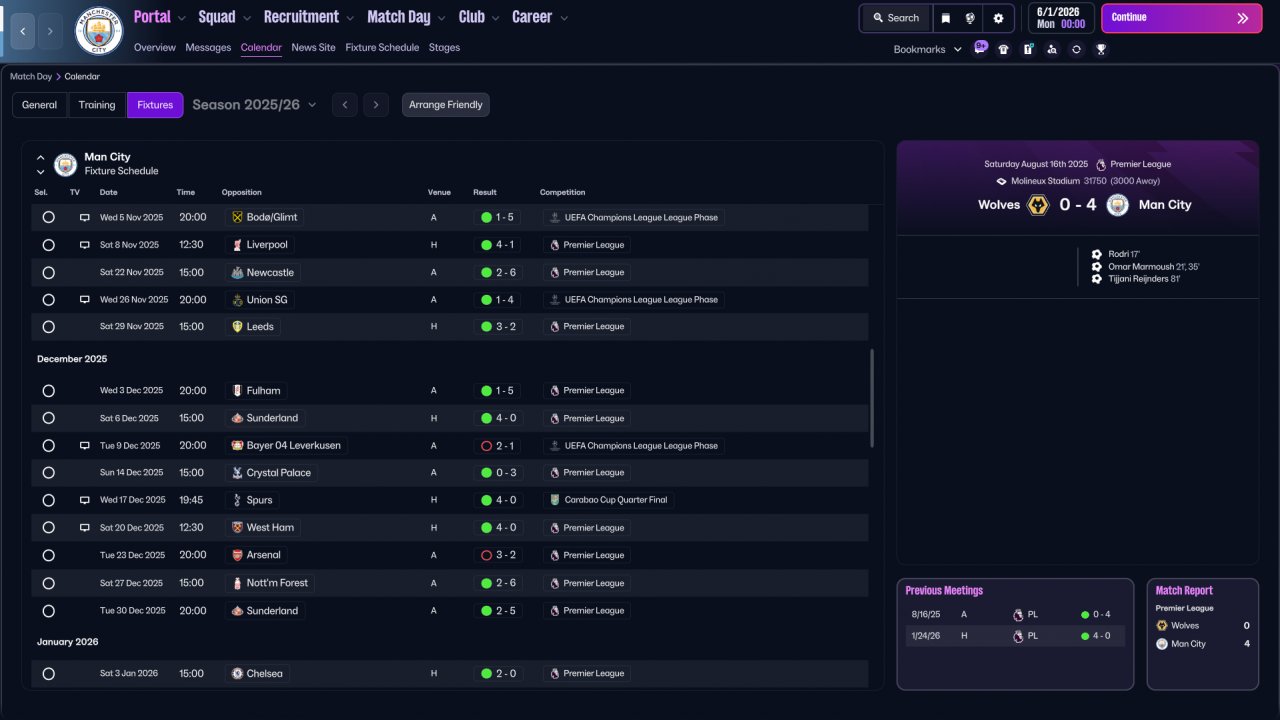Open the Overview sub-tab

(155, 48)
